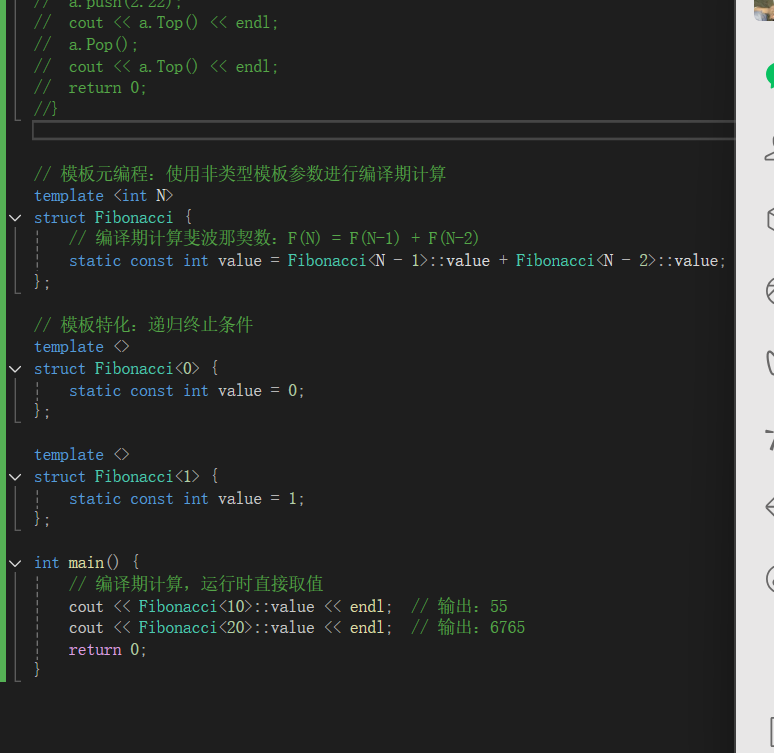774x753 pixels.
Task: Open the cube-shaped favorites icon
Action: point(769,219)
